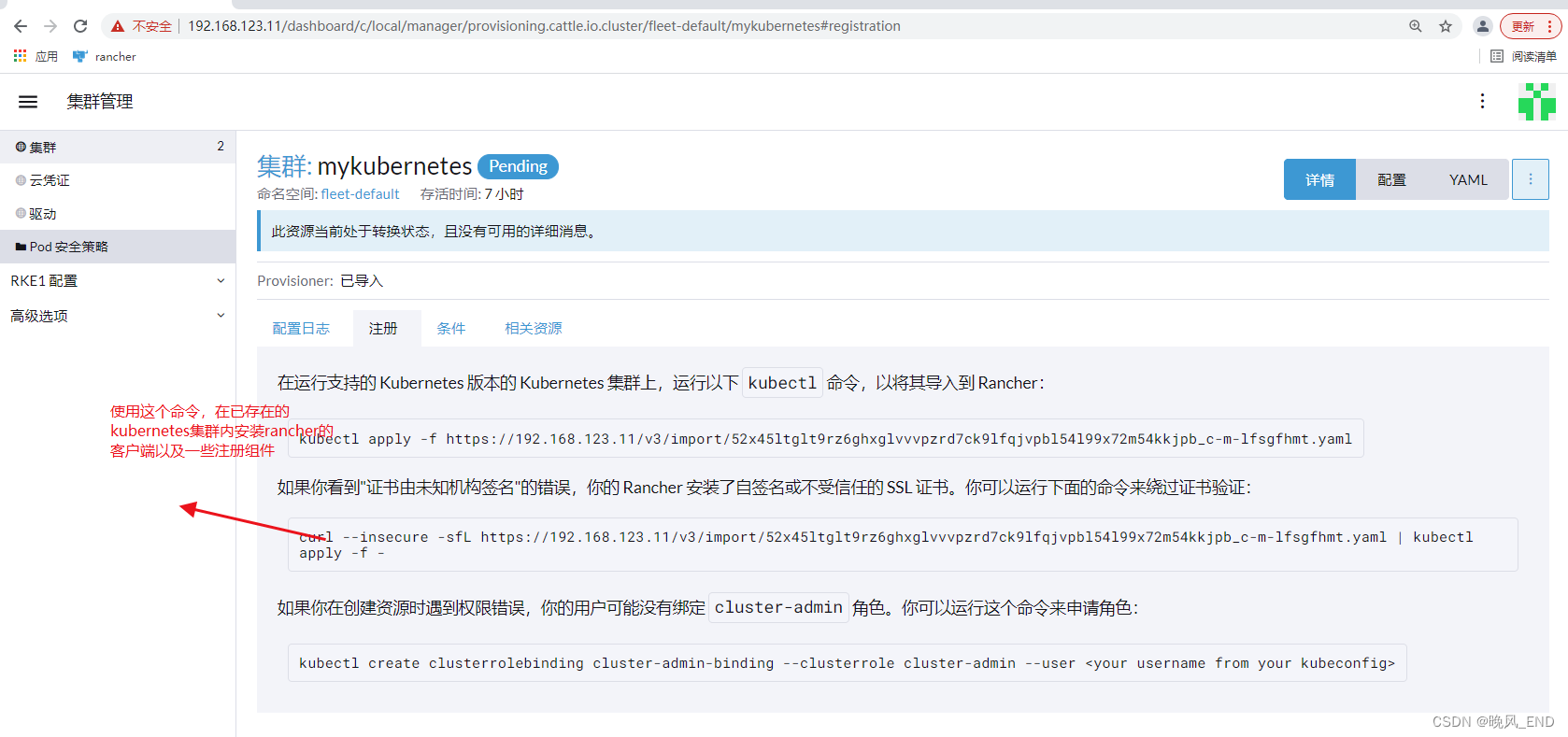Open the browser zoom magnifier icon
Viewport: 1568px width, 737px height.
(1416, 26)
